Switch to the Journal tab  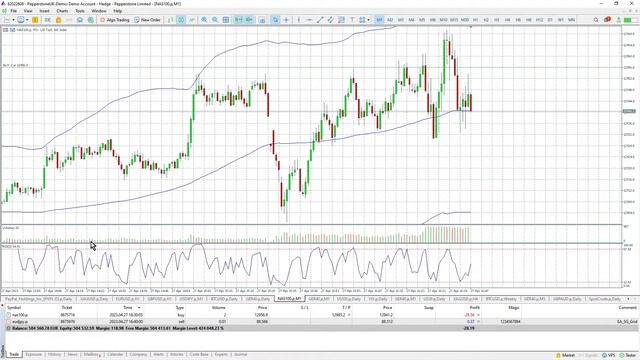(x=240, y=354)
